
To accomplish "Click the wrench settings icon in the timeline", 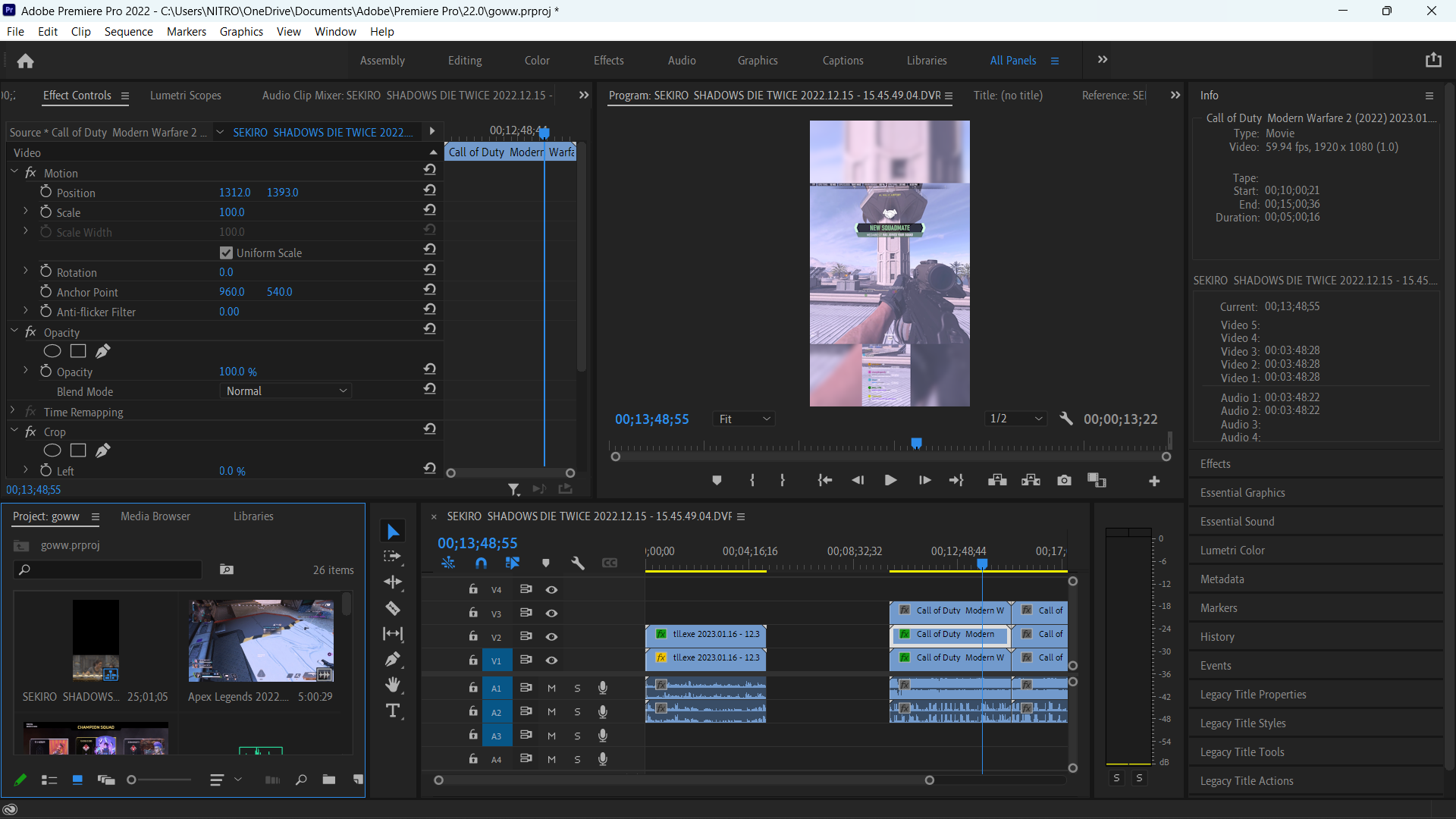I will 579,563.
